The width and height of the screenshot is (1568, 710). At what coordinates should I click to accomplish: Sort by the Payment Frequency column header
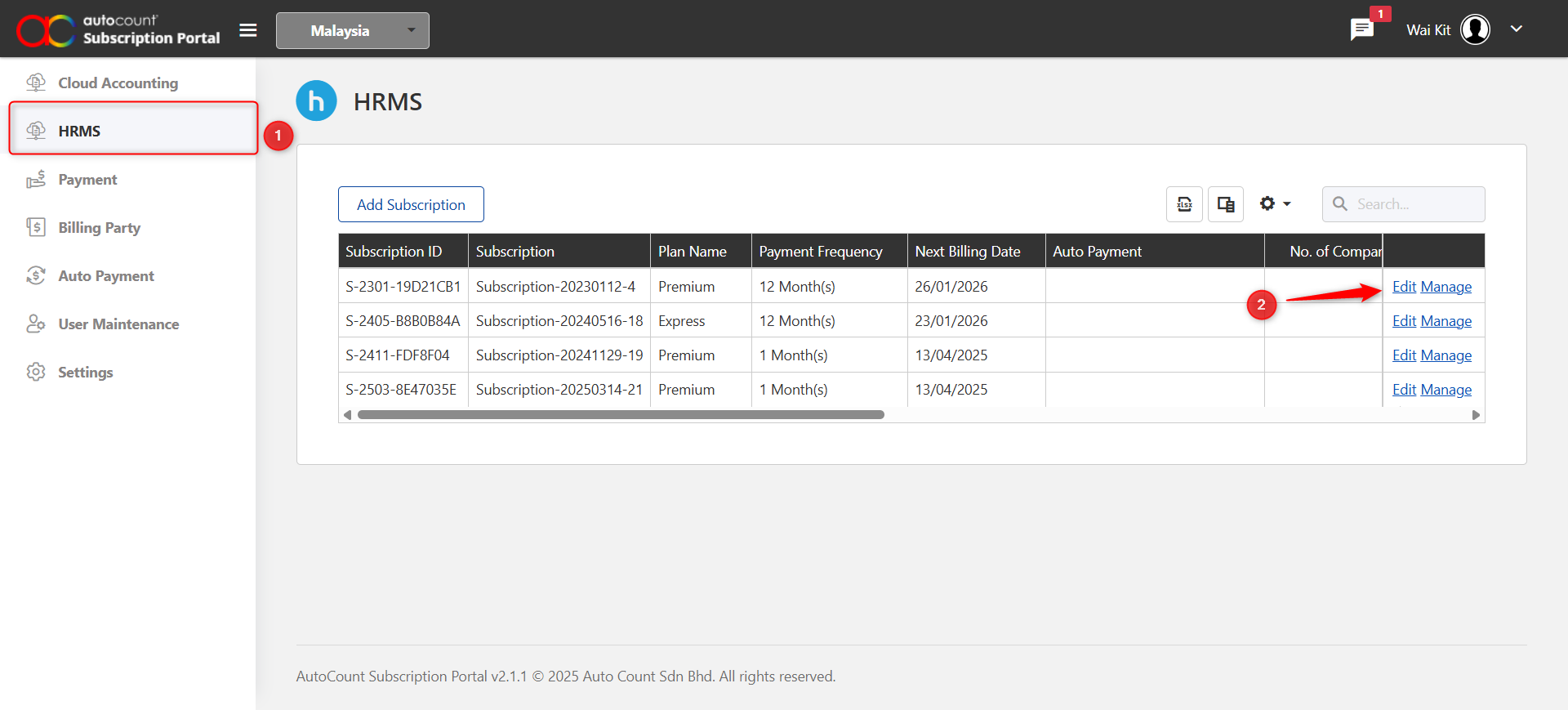(829, 251)
